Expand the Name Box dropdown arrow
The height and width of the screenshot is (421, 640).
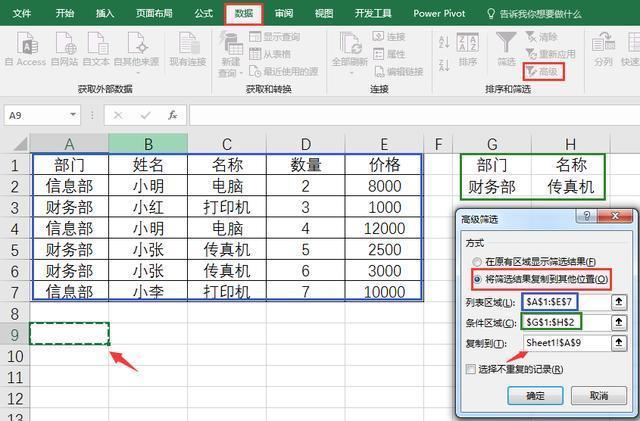point(73,115)
